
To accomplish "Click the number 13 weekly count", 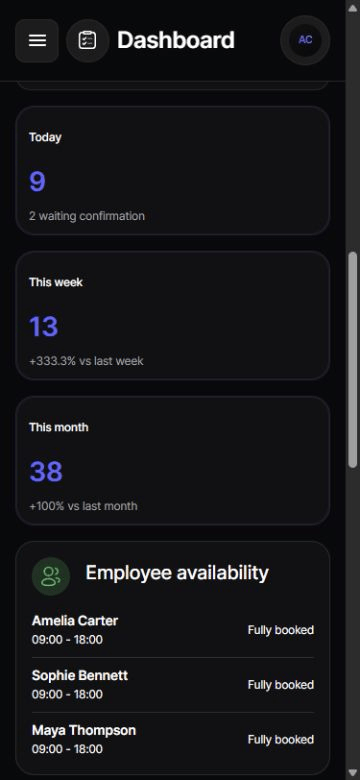I will pyautogui.click(x=44, y=327).
